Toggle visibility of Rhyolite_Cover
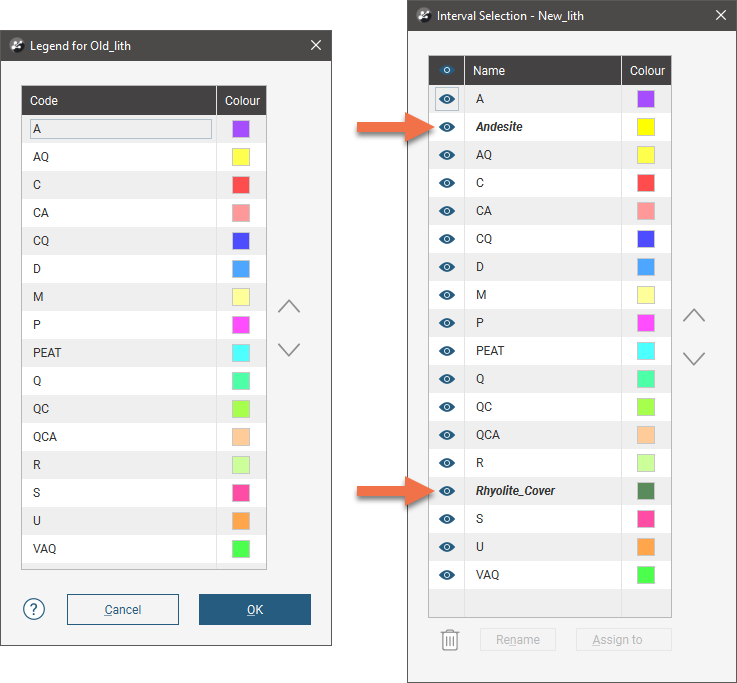 coord(447,491)
